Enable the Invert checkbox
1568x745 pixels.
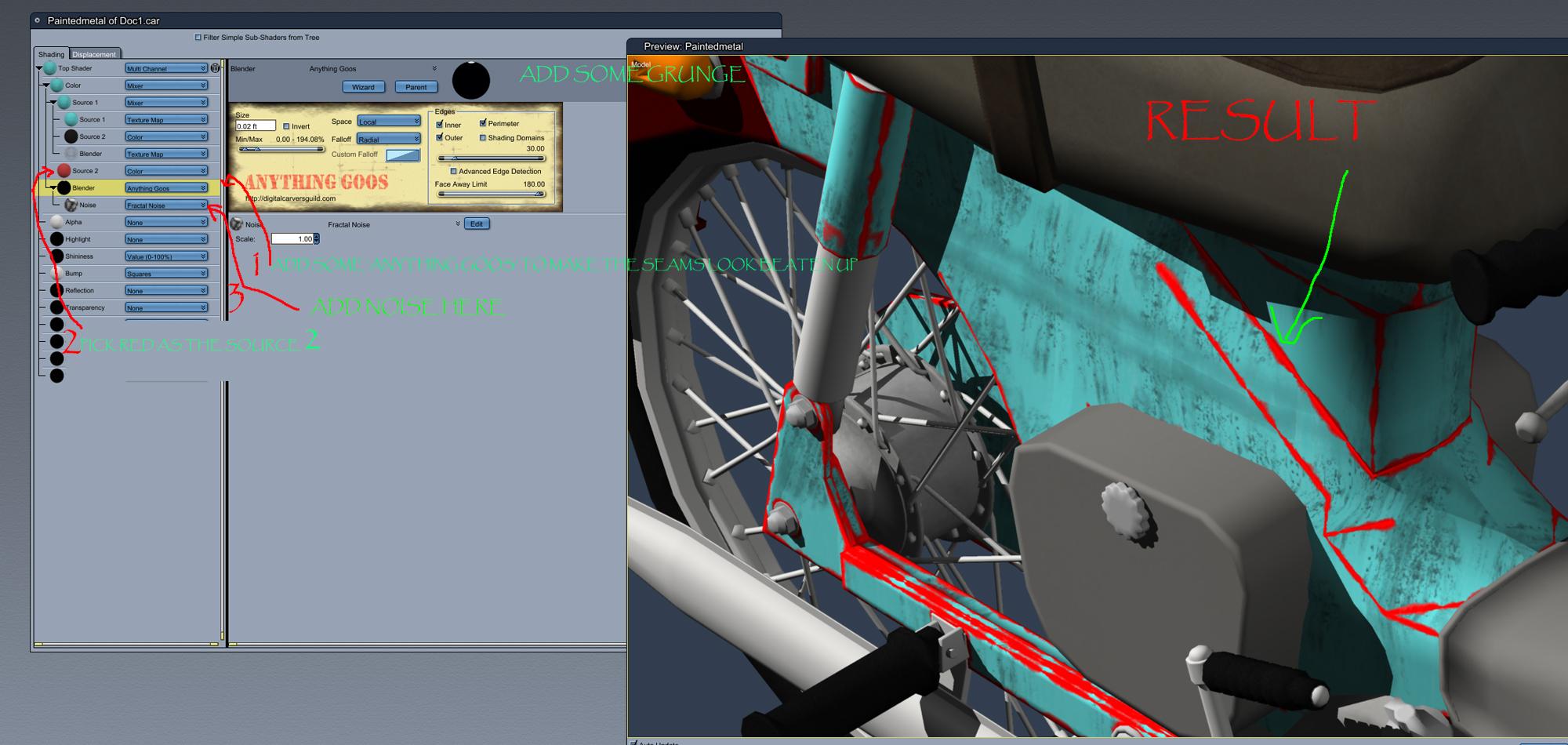tap(286, 126)
